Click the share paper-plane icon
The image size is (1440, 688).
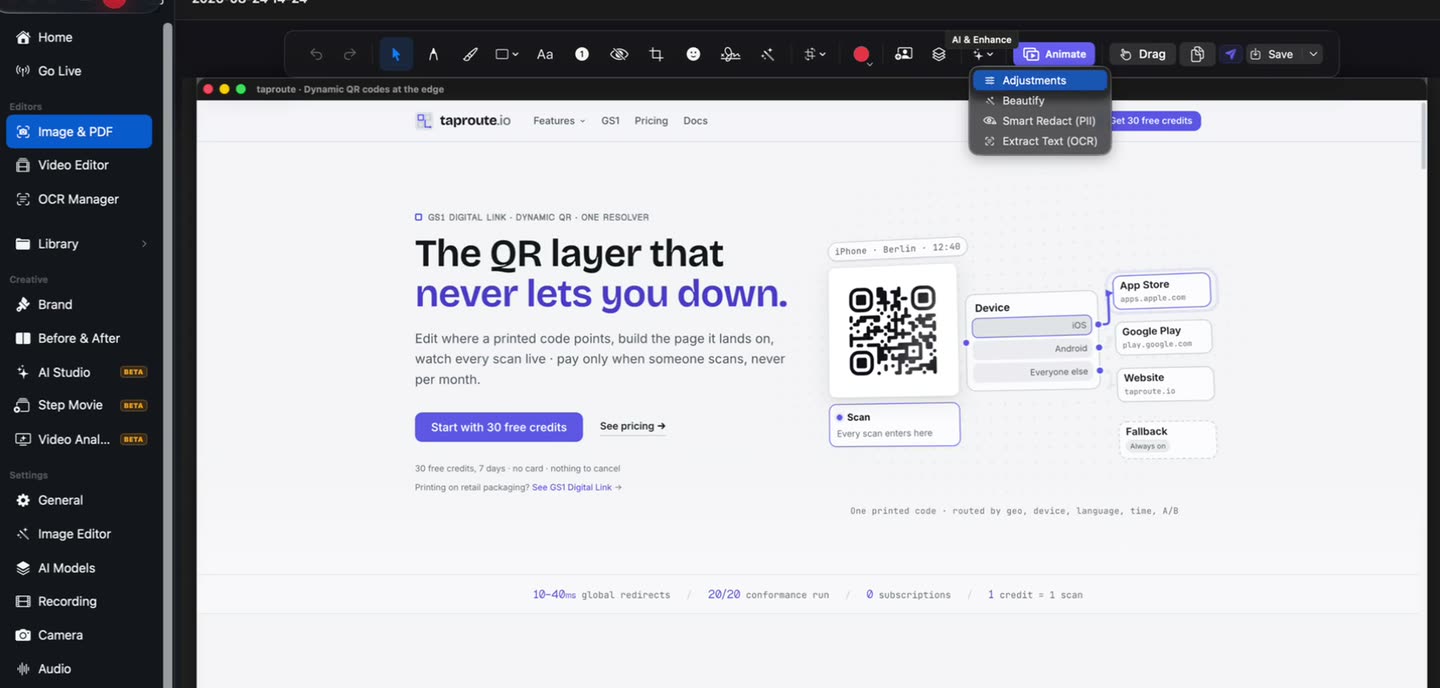(1231, 54)
